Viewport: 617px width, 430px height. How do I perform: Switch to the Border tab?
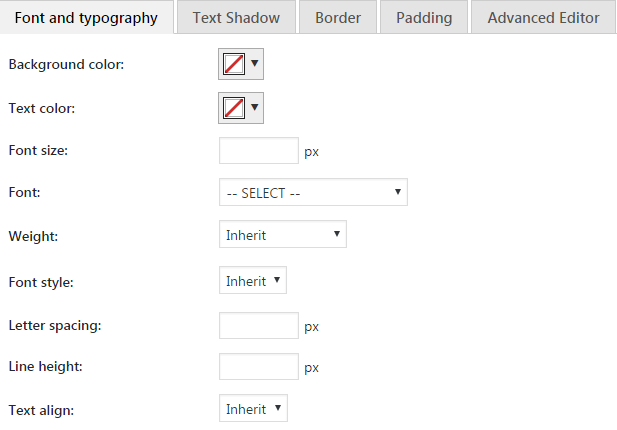(x=338, y=17)
